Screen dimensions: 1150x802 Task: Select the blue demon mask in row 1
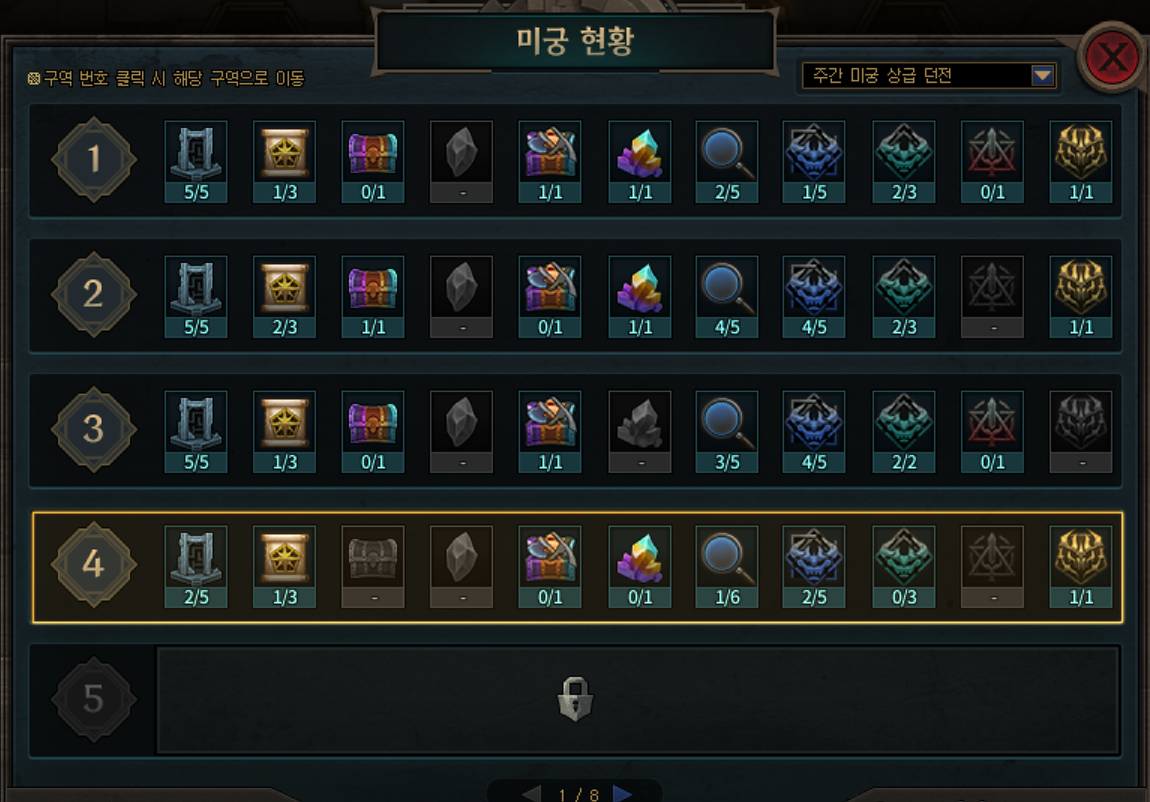(814, 161)
